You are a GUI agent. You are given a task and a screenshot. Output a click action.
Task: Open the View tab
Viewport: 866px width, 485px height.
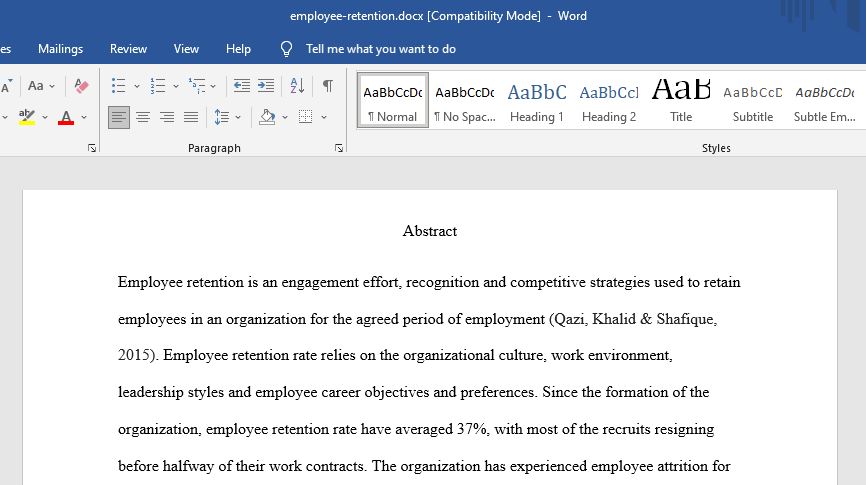click(x=186, y=49)
